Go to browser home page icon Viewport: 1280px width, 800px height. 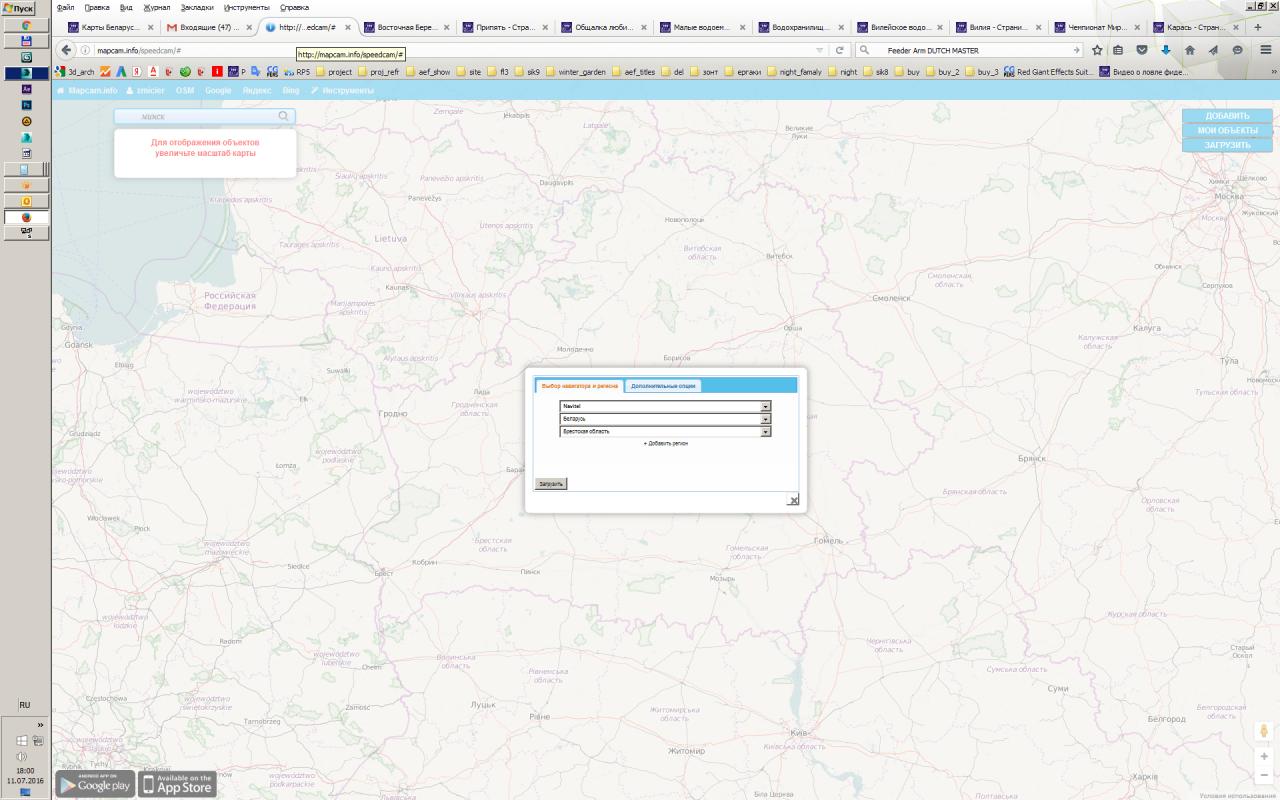coord(1190,50)
